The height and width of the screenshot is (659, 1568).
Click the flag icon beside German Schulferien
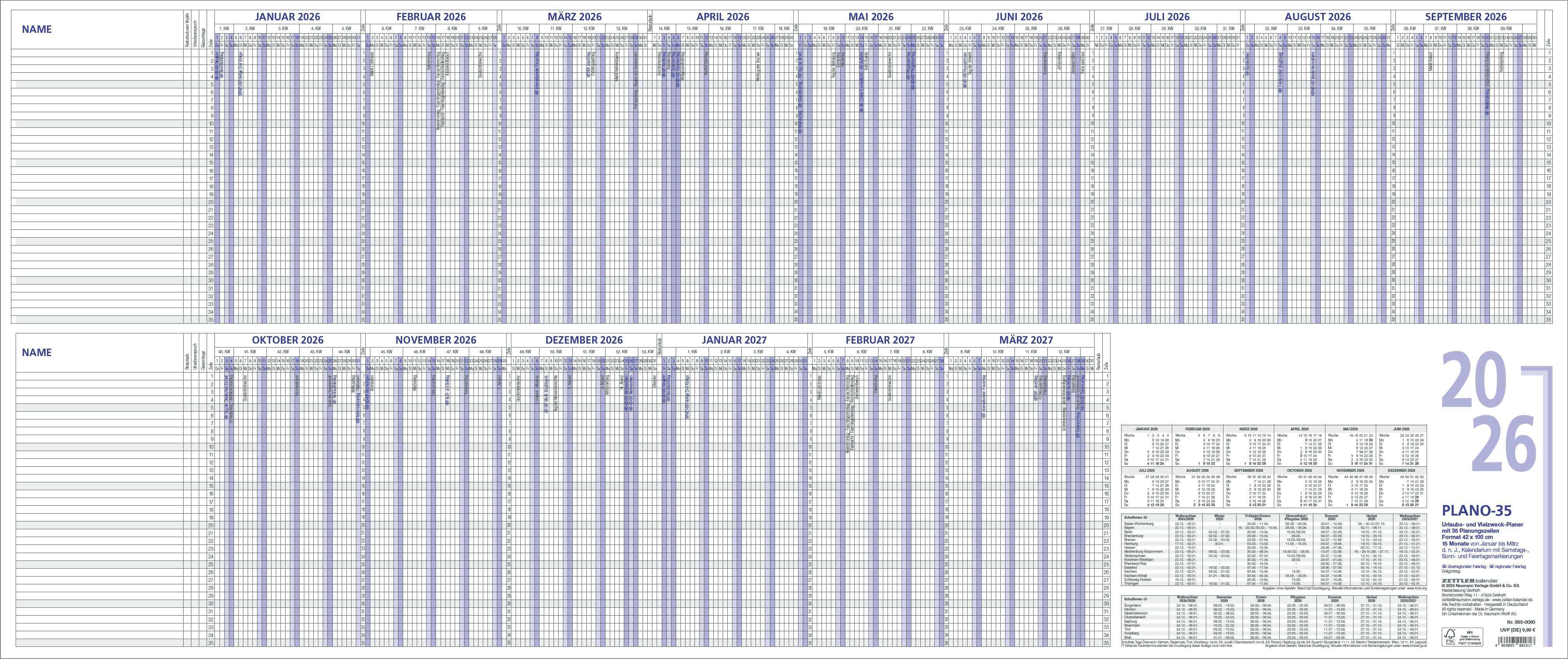pyautogui.click(x=1146, y=518)
